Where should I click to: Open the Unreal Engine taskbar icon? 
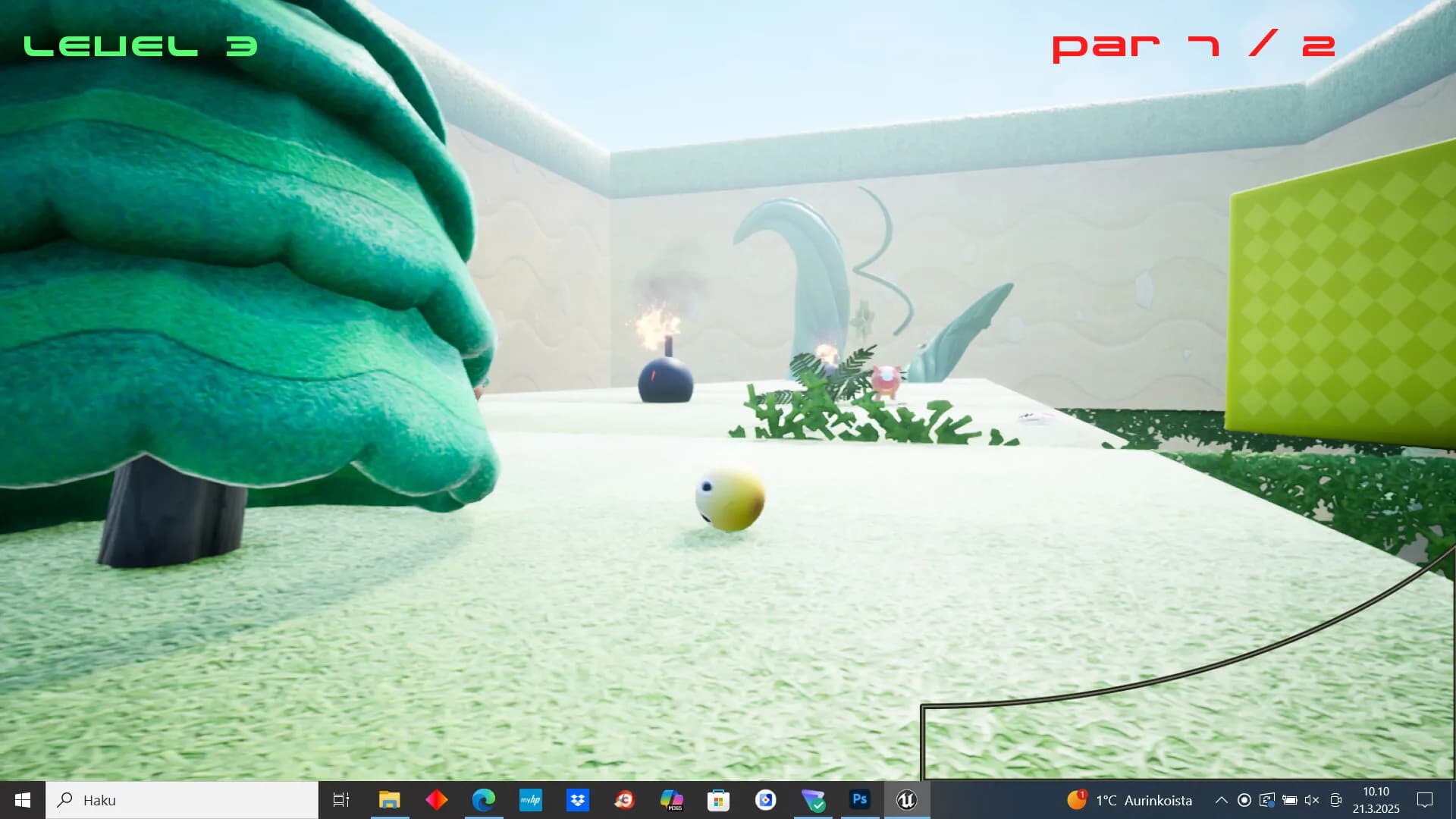(x=907, y=800)
